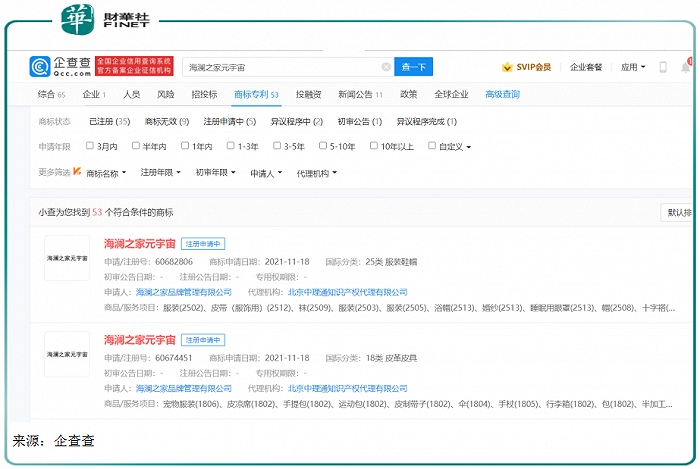Enable the 1-3年 checkbox filter
The width and height of the screenshot is (700, 469).
(x=231, y=146)
